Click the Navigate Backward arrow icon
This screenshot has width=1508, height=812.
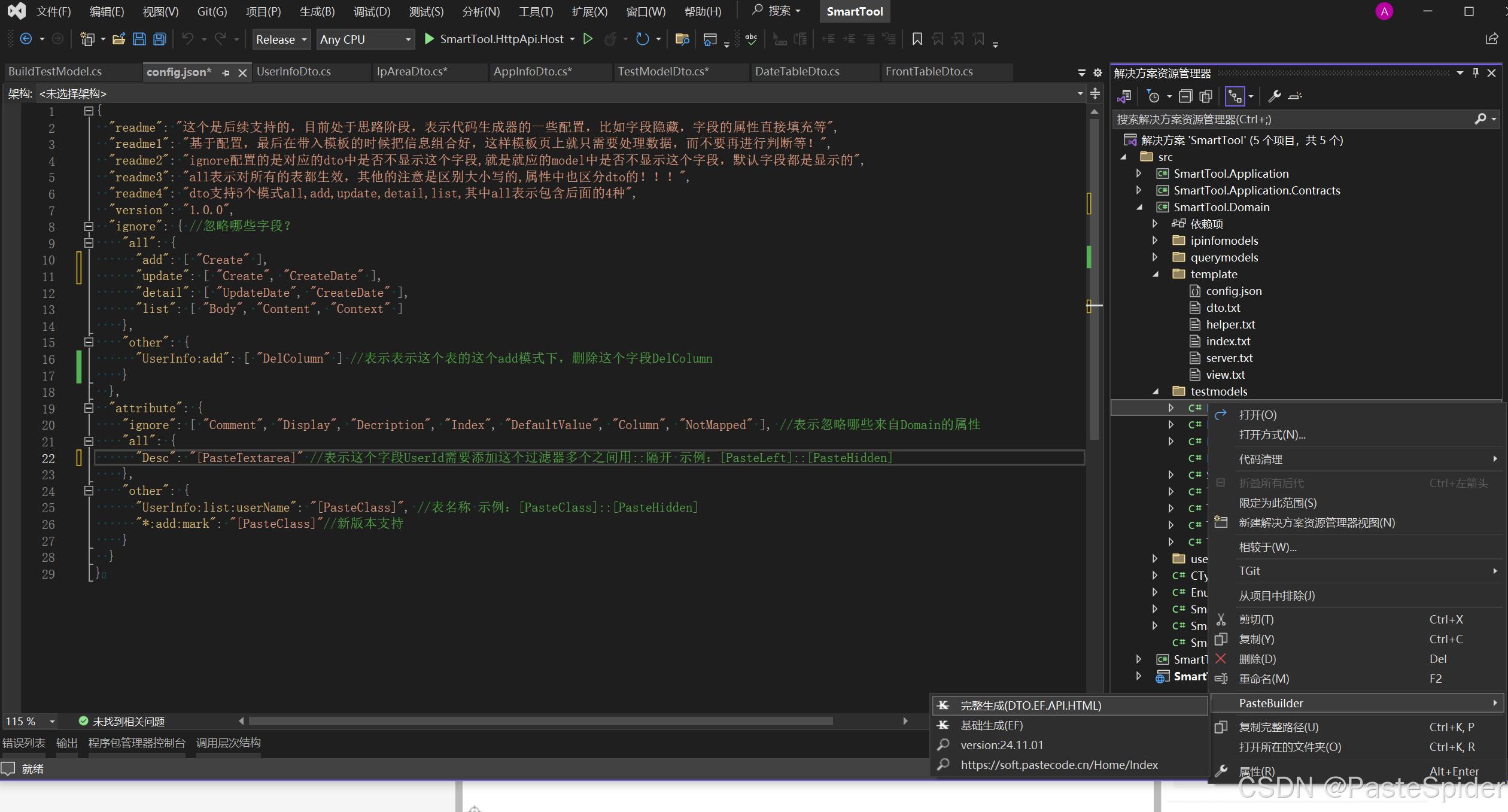pyautogui.click(x=26, y=39)
